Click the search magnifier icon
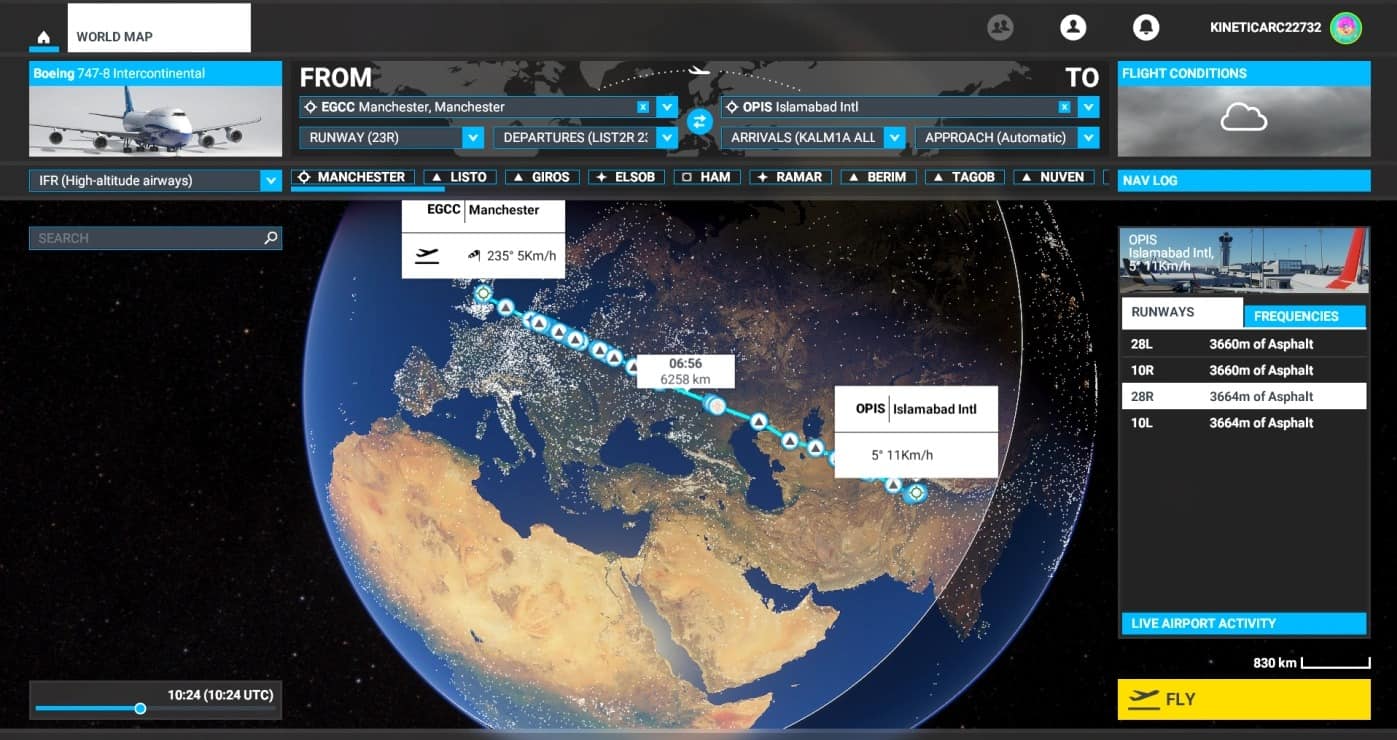Screen dimensions: 1397x740 coord(270,238)
